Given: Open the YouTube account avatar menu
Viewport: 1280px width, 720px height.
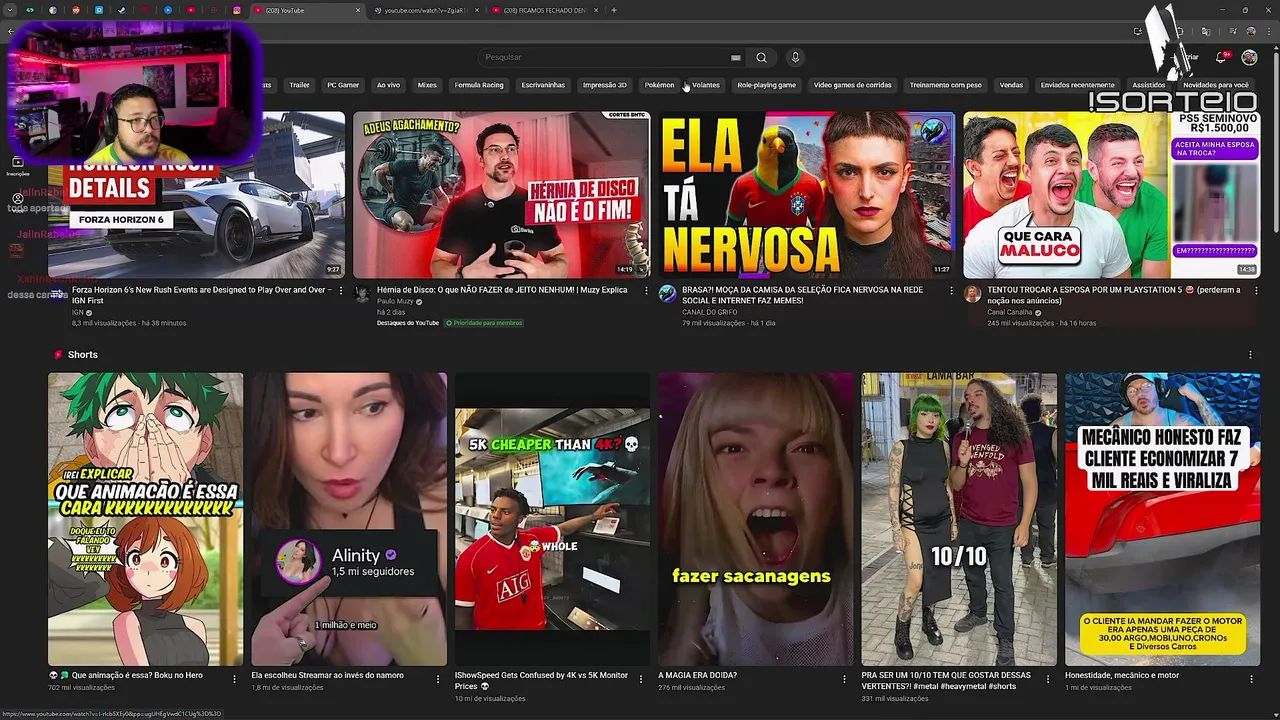Looking at the screenshot, I should [x=1249, y=57].
